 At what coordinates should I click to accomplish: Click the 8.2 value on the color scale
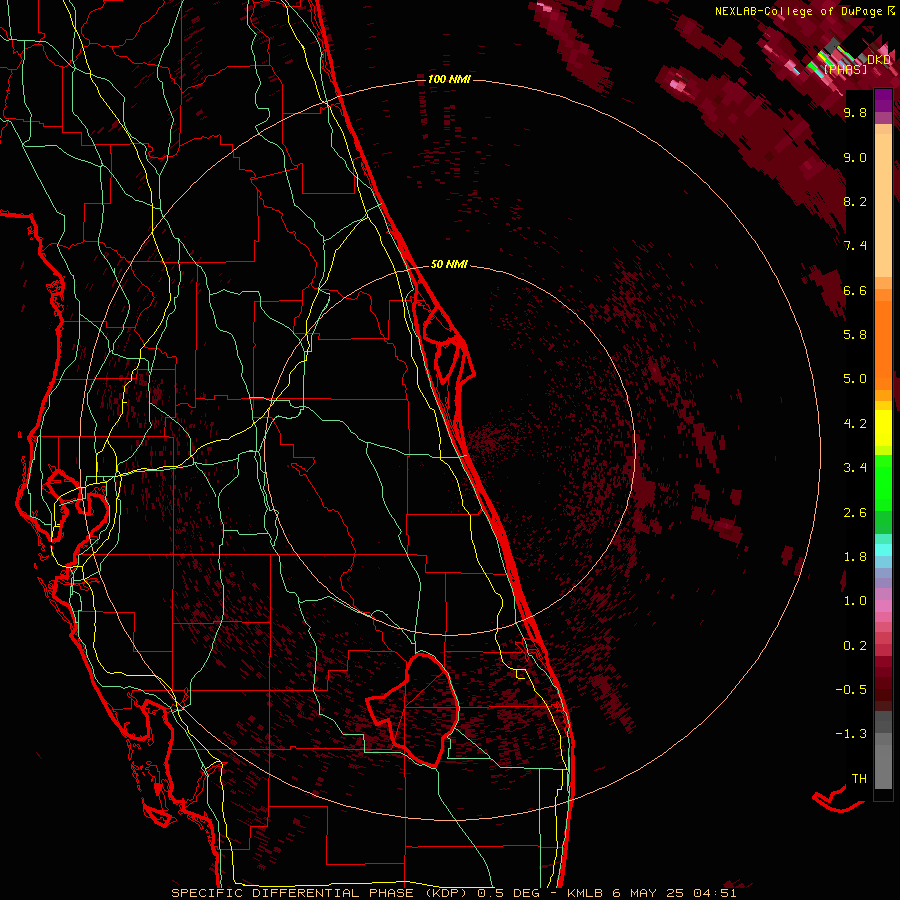tap(855, 201)
